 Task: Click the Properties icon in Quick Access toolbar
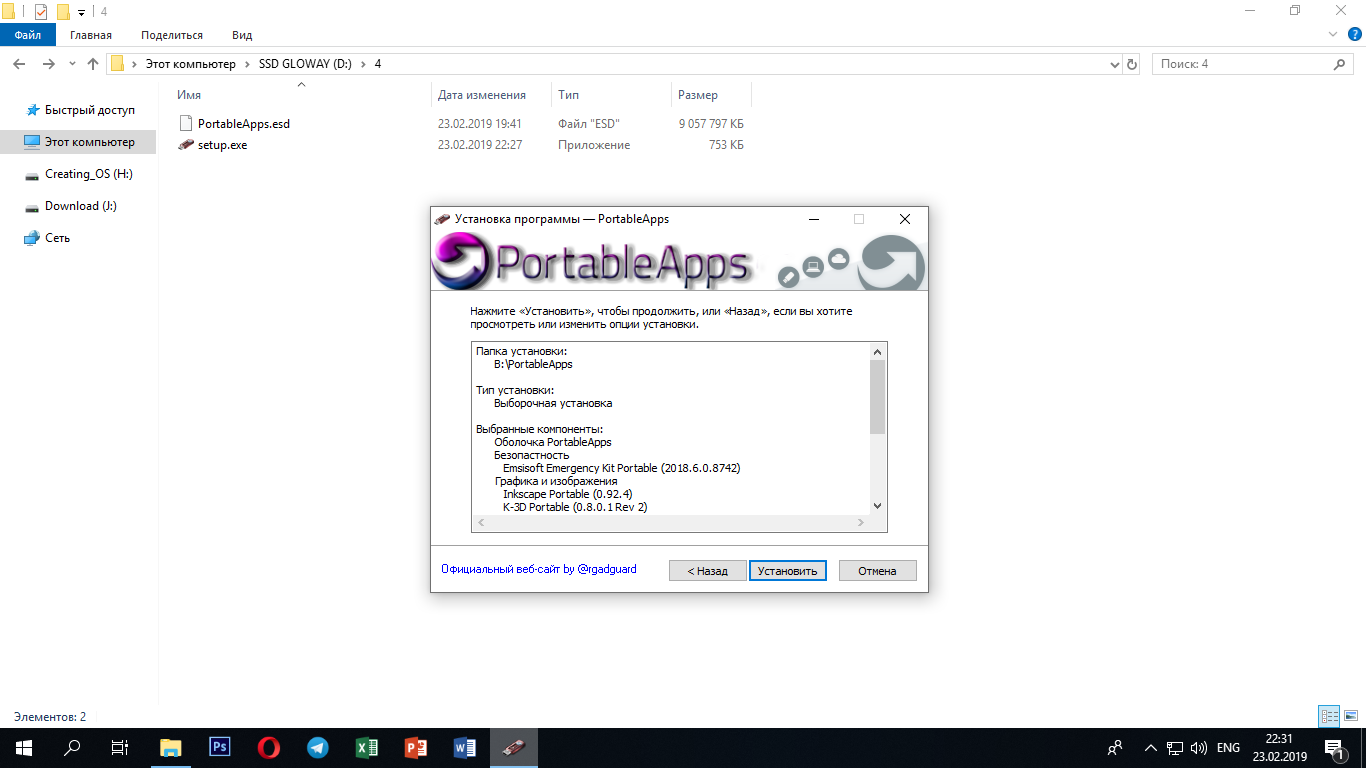41,12
